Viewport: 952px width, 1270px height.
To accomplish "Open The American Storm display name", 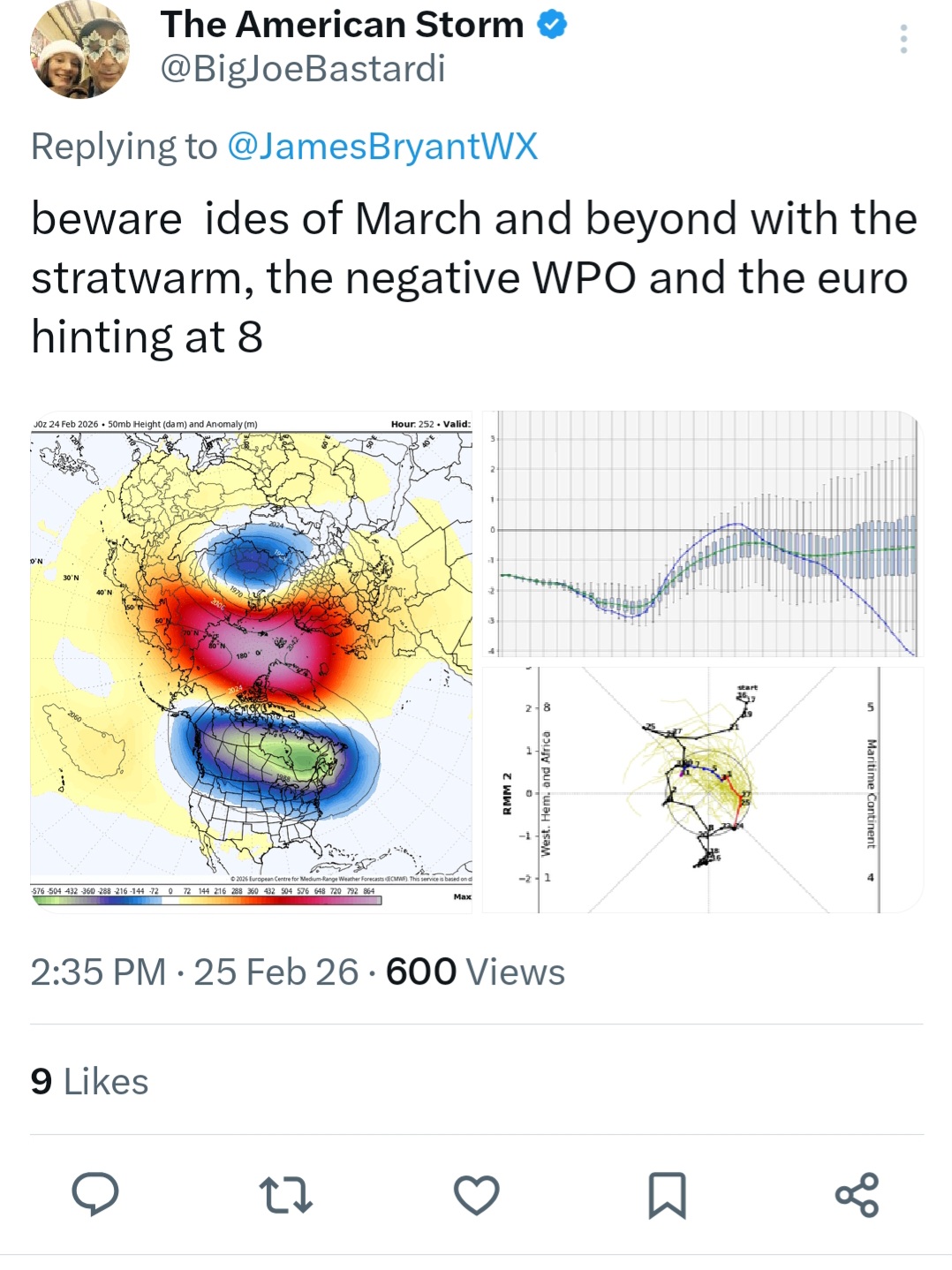I will (343, 26).
